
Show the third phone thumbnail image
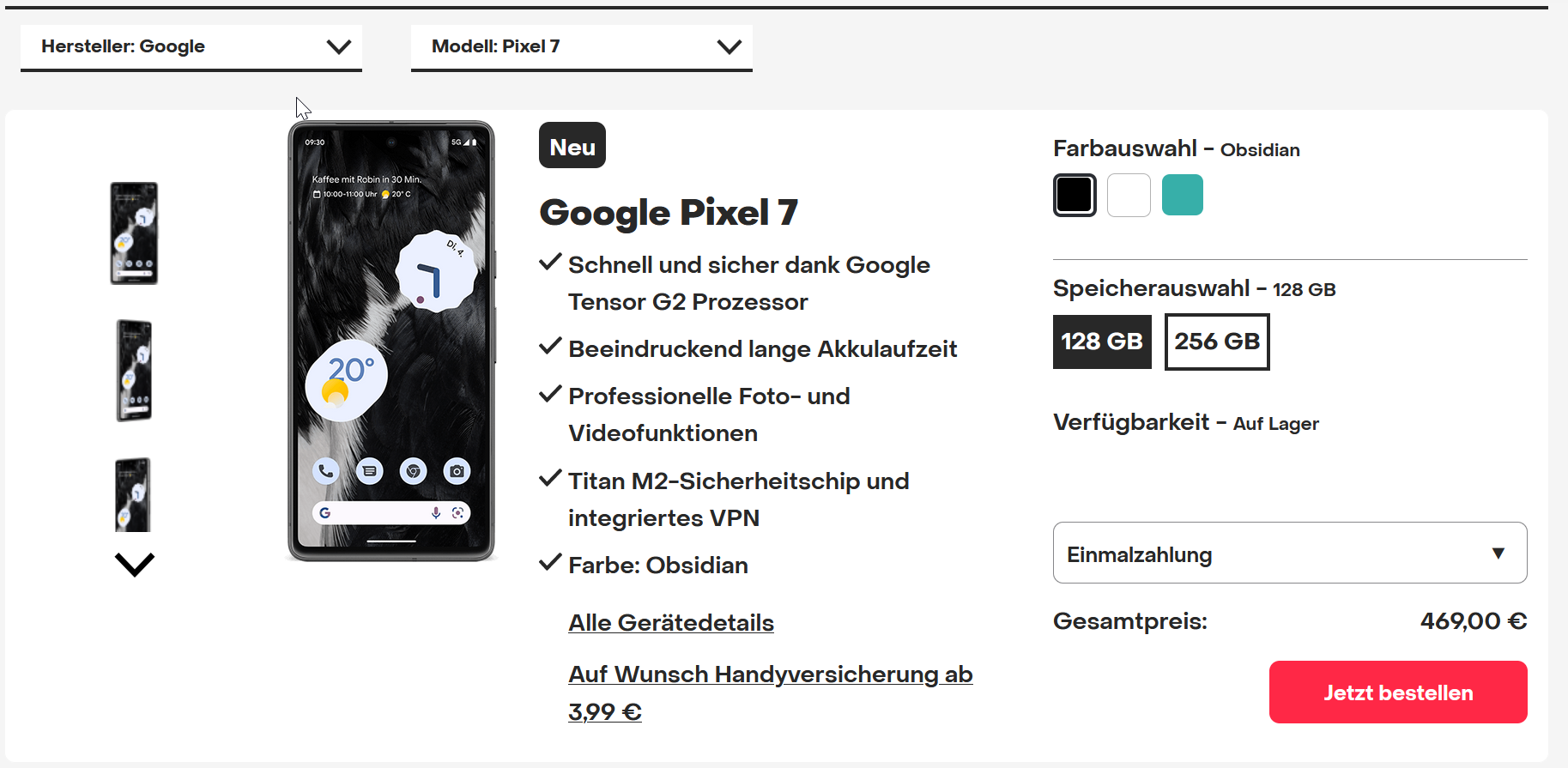(x=133, y=494)
